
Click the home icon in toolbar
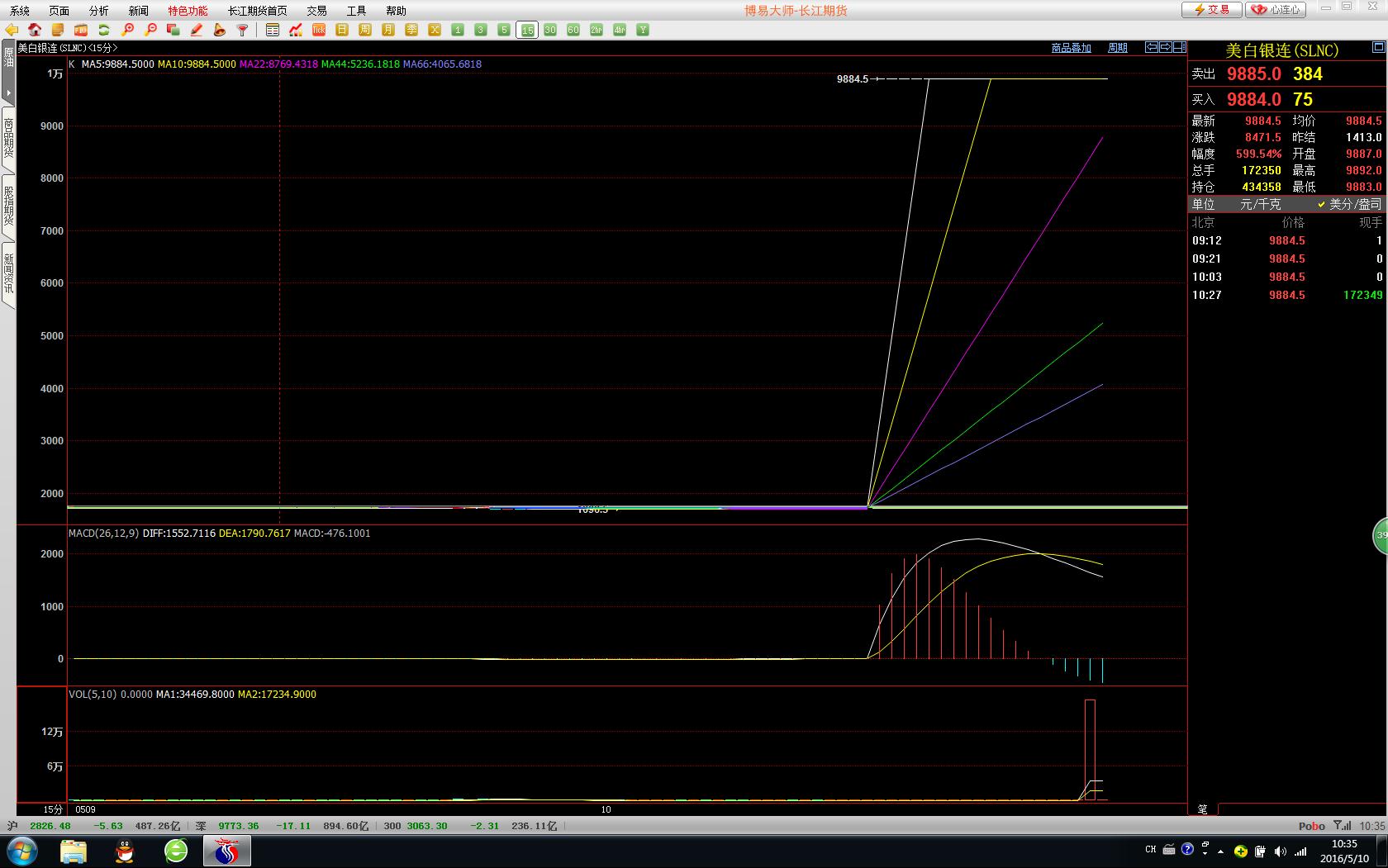[35, 30]
